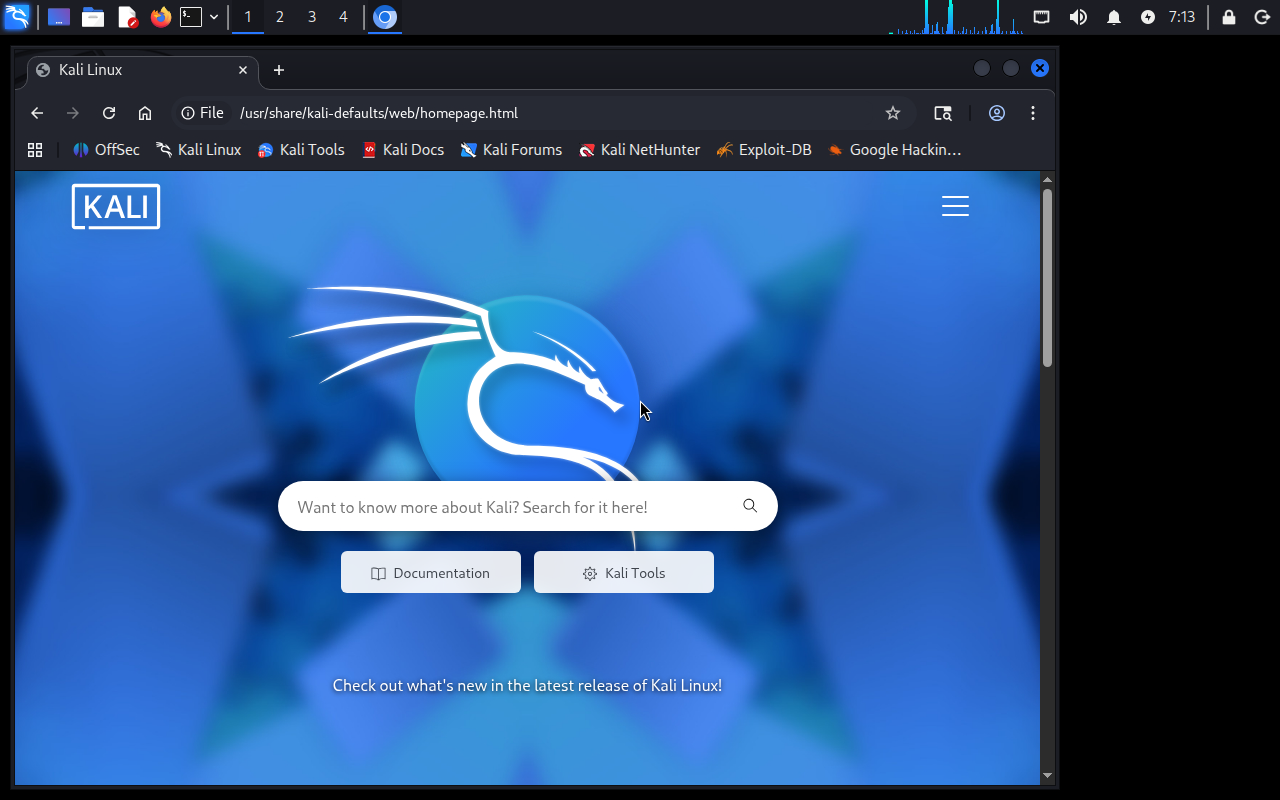This screenshot has width=1280, height=800.
Task: Open the terminal dropdown arrow in panel
Action: [x=214, y=17]
